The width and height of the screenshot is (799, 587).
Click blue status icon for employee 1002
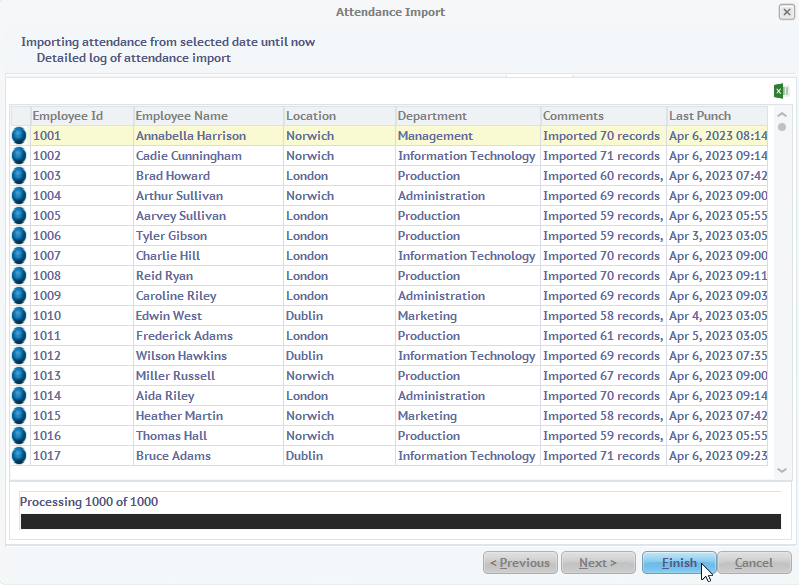coord(19,156)
